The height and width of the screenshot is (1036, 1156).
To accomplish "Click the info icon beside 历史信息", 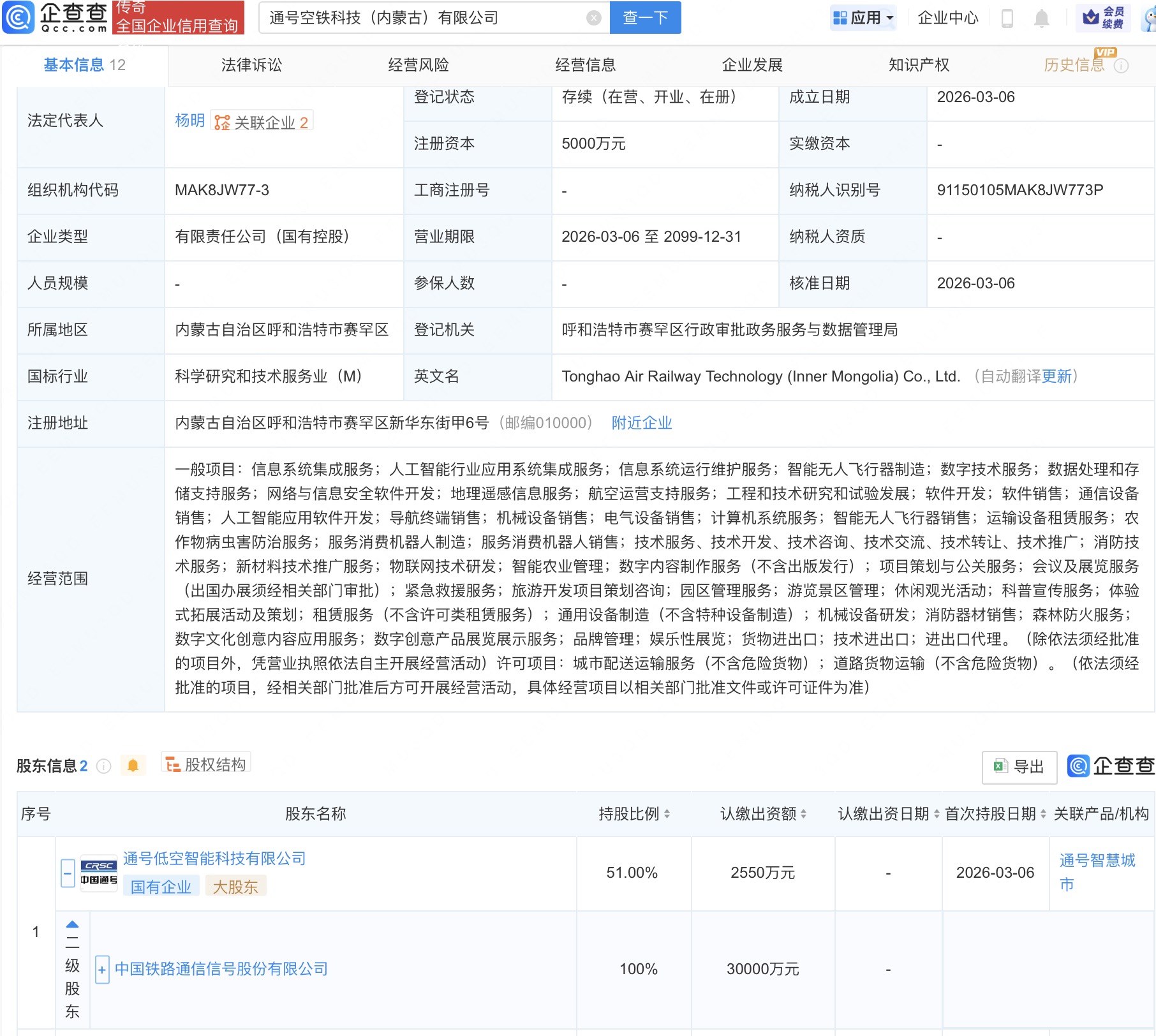I will [1122, 65].
